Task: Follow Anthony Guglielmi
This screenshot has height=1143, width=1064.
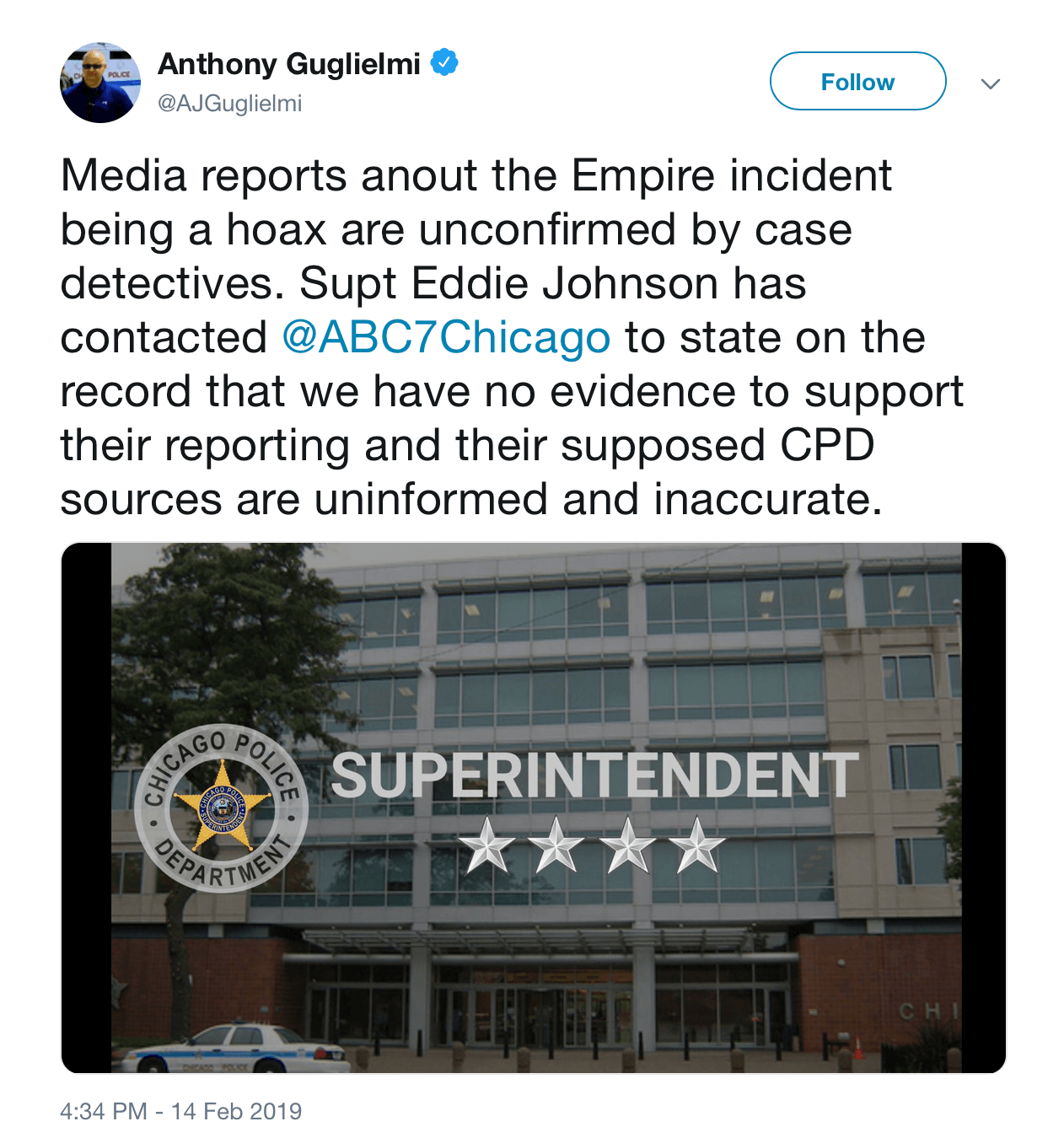Action: pos(857,82)
